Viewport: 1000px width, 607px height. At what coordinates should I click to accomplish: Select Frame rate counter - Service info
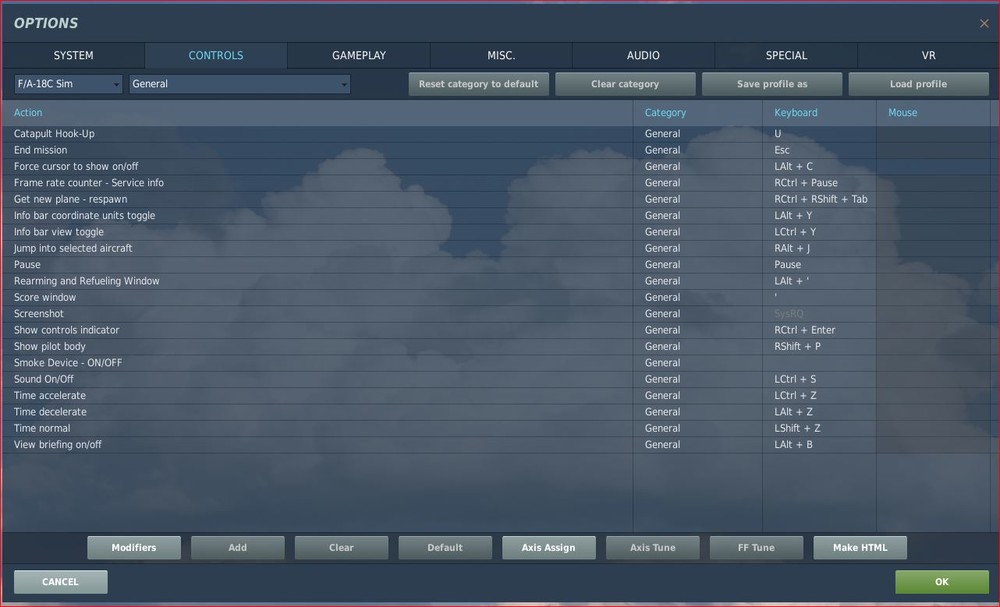[x=317, y=183]
